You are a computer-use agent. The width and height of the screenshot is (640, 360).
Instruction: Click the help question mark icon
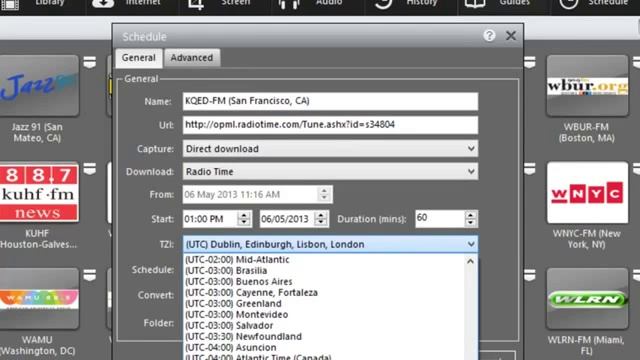(x=489, y=36)
